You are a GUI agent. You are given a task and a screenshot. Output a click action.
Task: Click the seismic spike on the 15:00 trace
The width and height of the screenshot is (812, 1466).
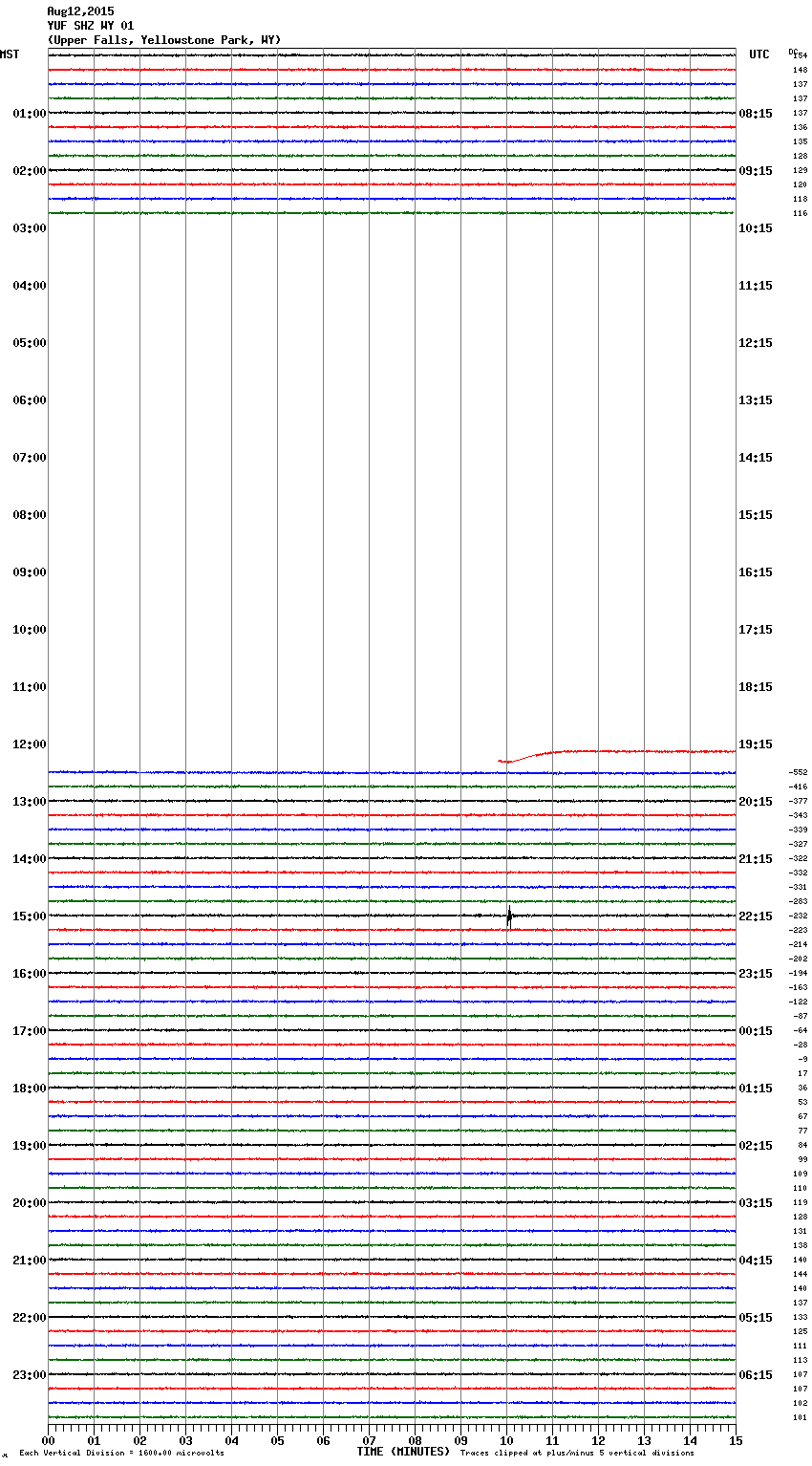click(x=509, y=916)
